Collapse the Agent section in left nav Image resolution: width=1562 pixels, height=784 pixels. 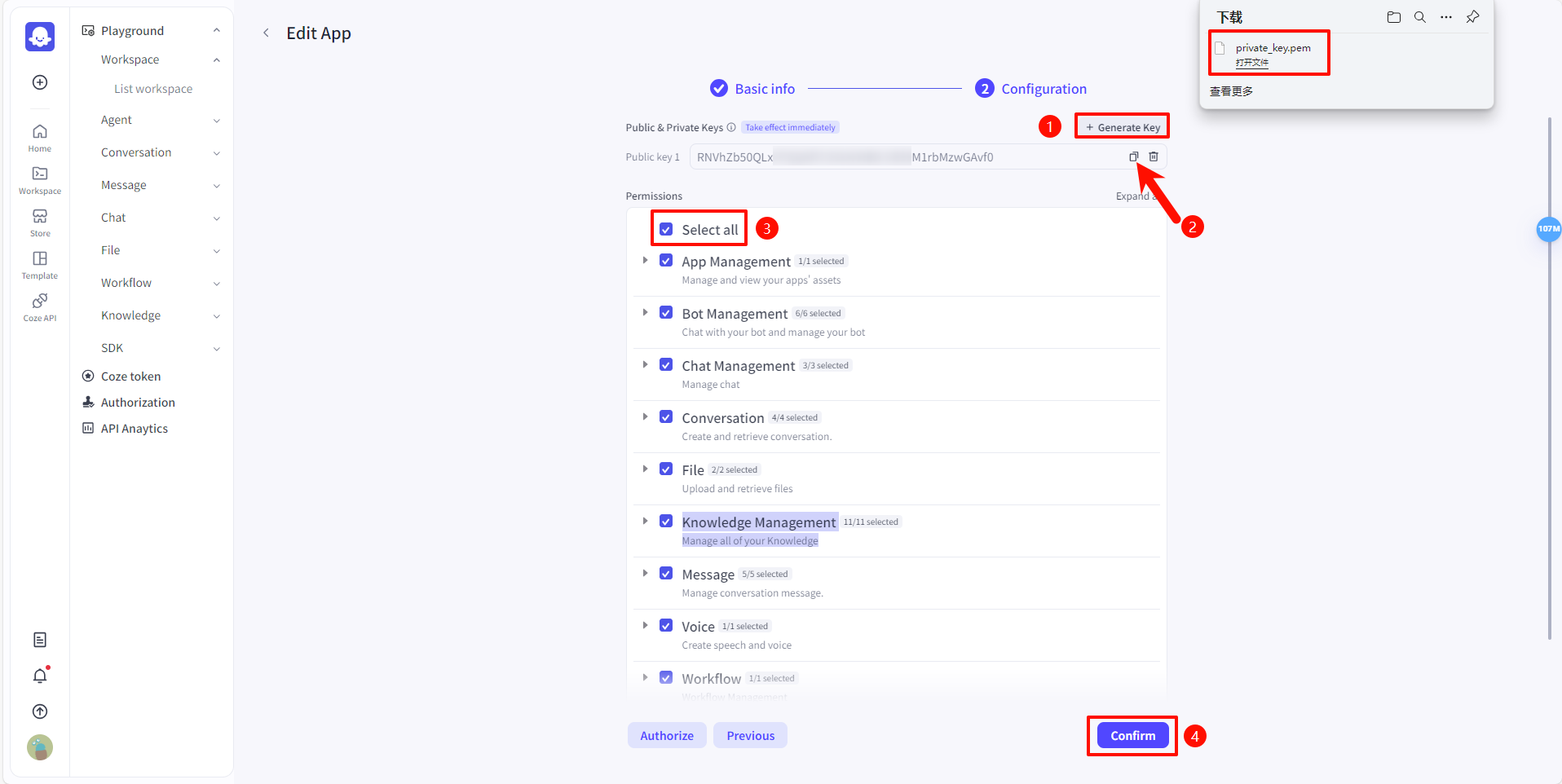click(216, 120)
